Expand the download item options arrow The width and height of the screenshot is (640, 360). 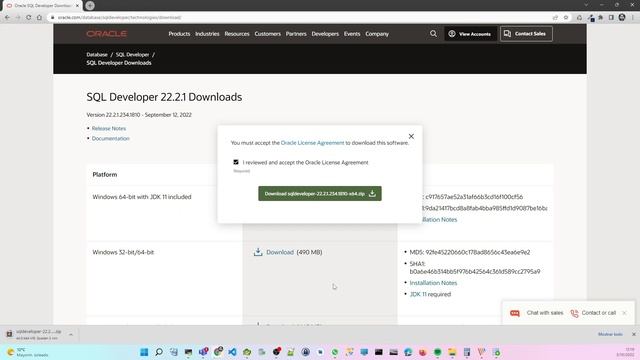[x=71, y=334]
